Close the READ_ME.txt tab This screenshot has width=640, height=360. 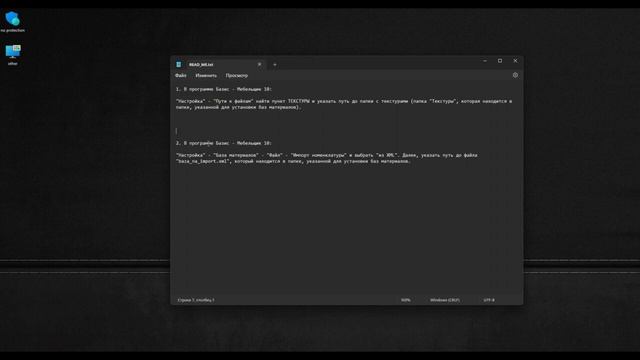click(260, 64)
